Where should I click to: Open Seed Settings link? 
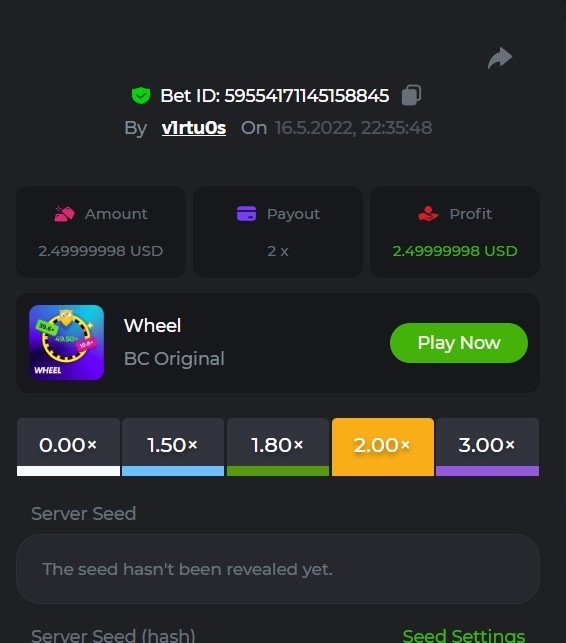463,635
